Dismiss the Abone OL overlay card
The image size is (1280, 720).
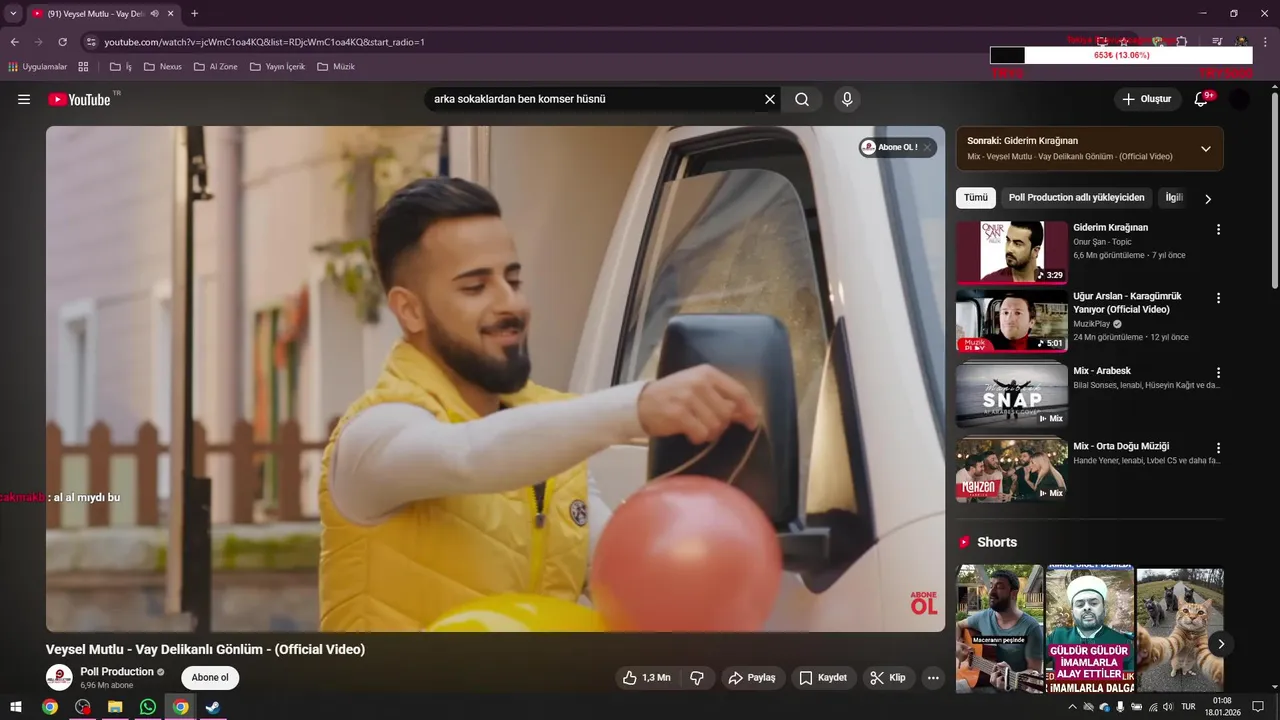(x=927, y=147)
